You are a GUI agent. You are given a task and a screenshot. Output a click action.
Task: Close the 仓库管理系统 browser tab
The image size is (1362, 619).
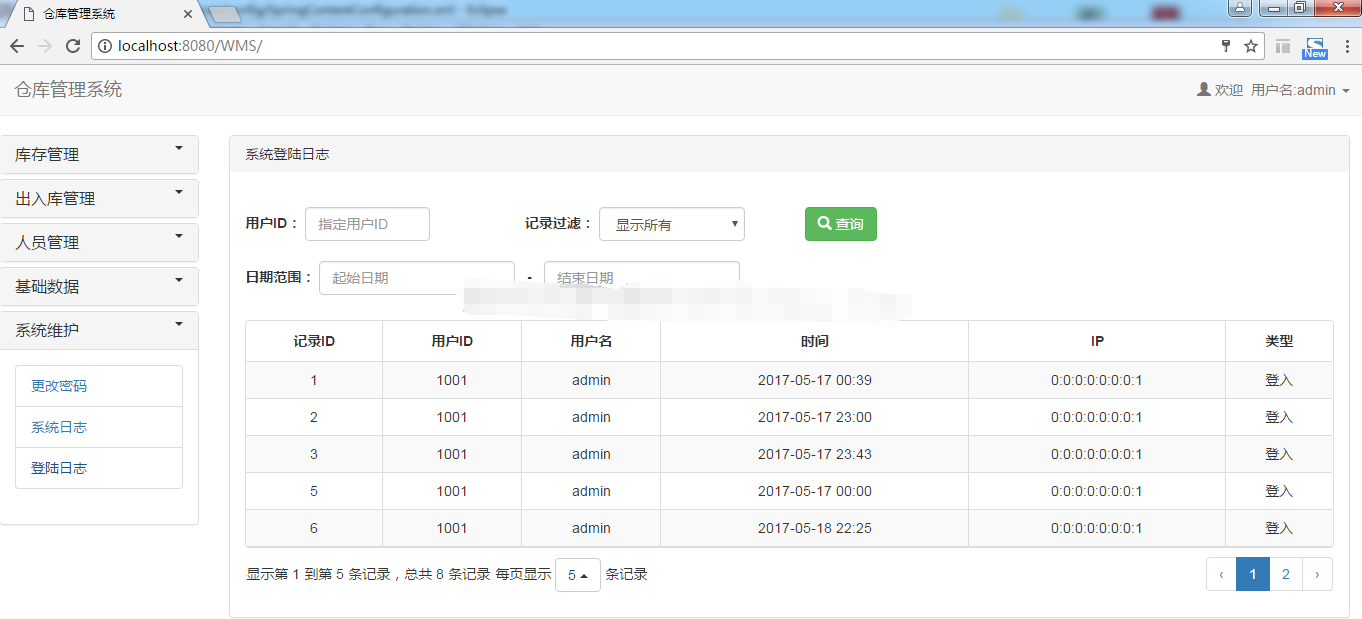tap(189, 14)
